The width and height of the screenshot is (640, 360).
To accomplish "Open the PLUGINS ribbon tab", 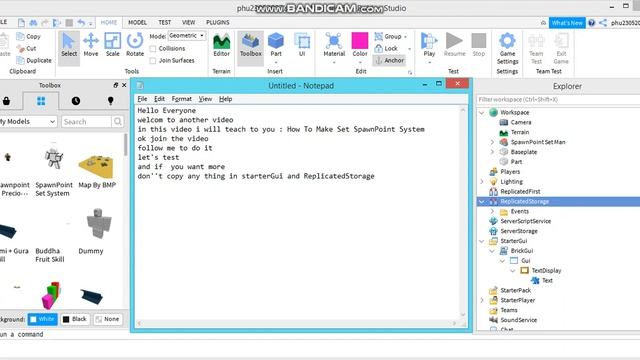I will point(218,22).
